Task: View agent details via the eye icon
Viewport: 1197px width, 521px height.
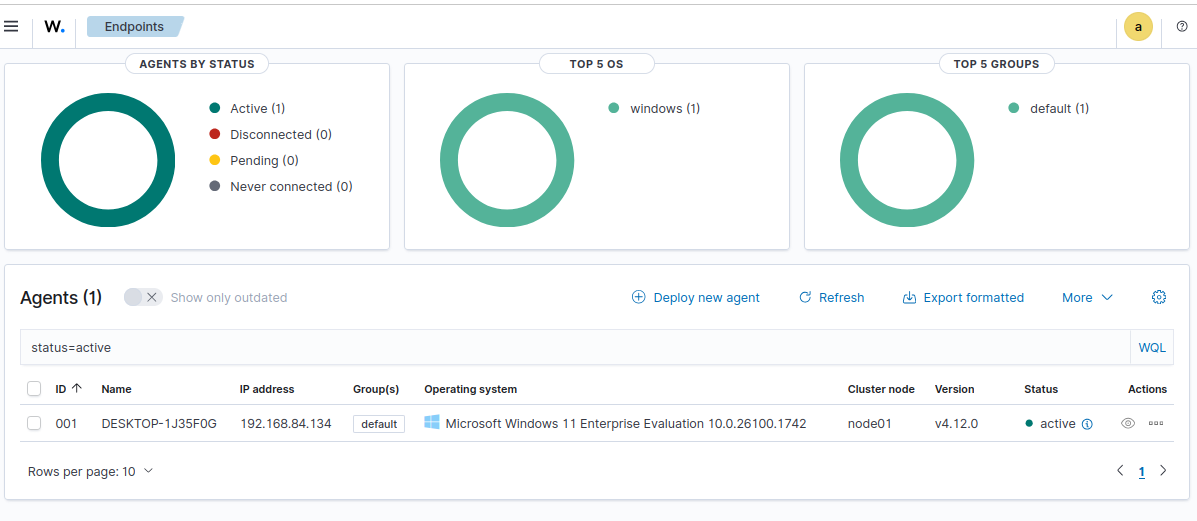Action: coord(1128,423)
